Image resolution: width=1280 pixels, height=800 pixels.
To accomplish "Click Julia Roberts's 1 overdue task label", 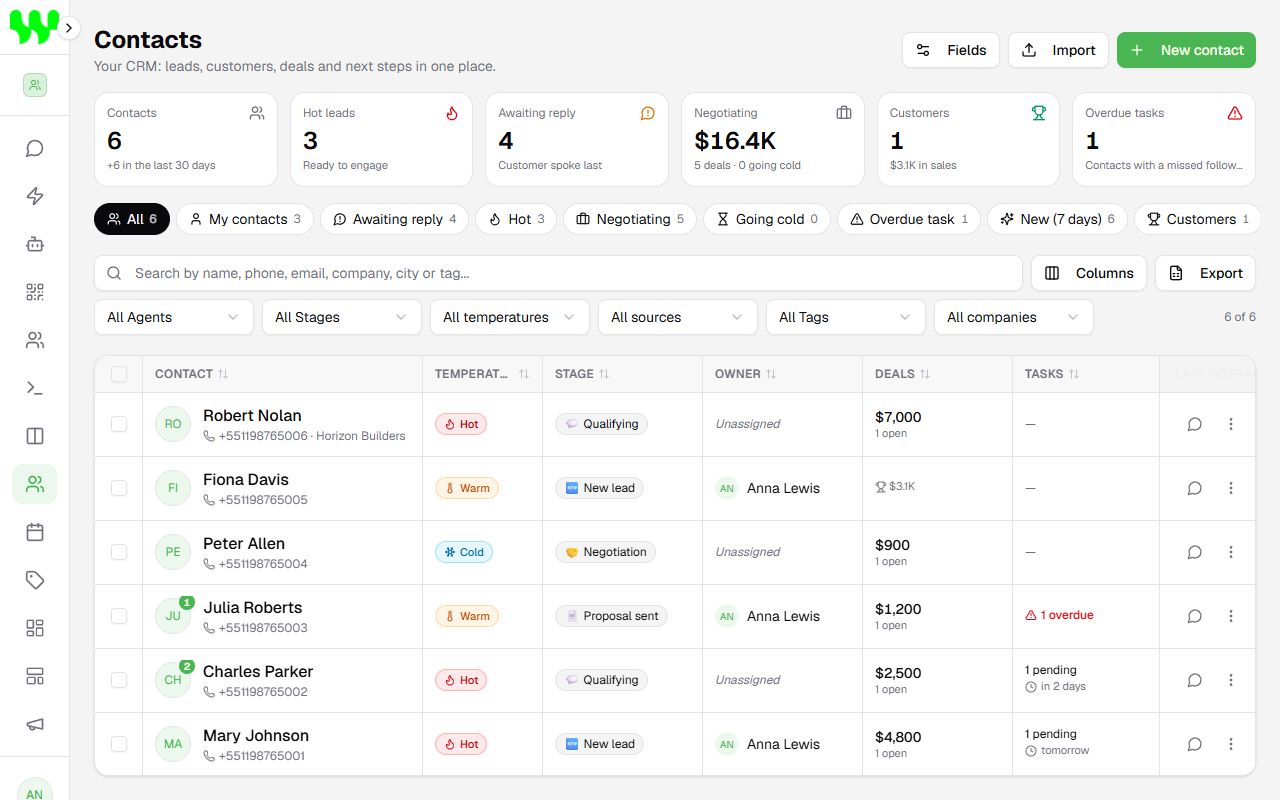I will click(x=1059, y=616).
